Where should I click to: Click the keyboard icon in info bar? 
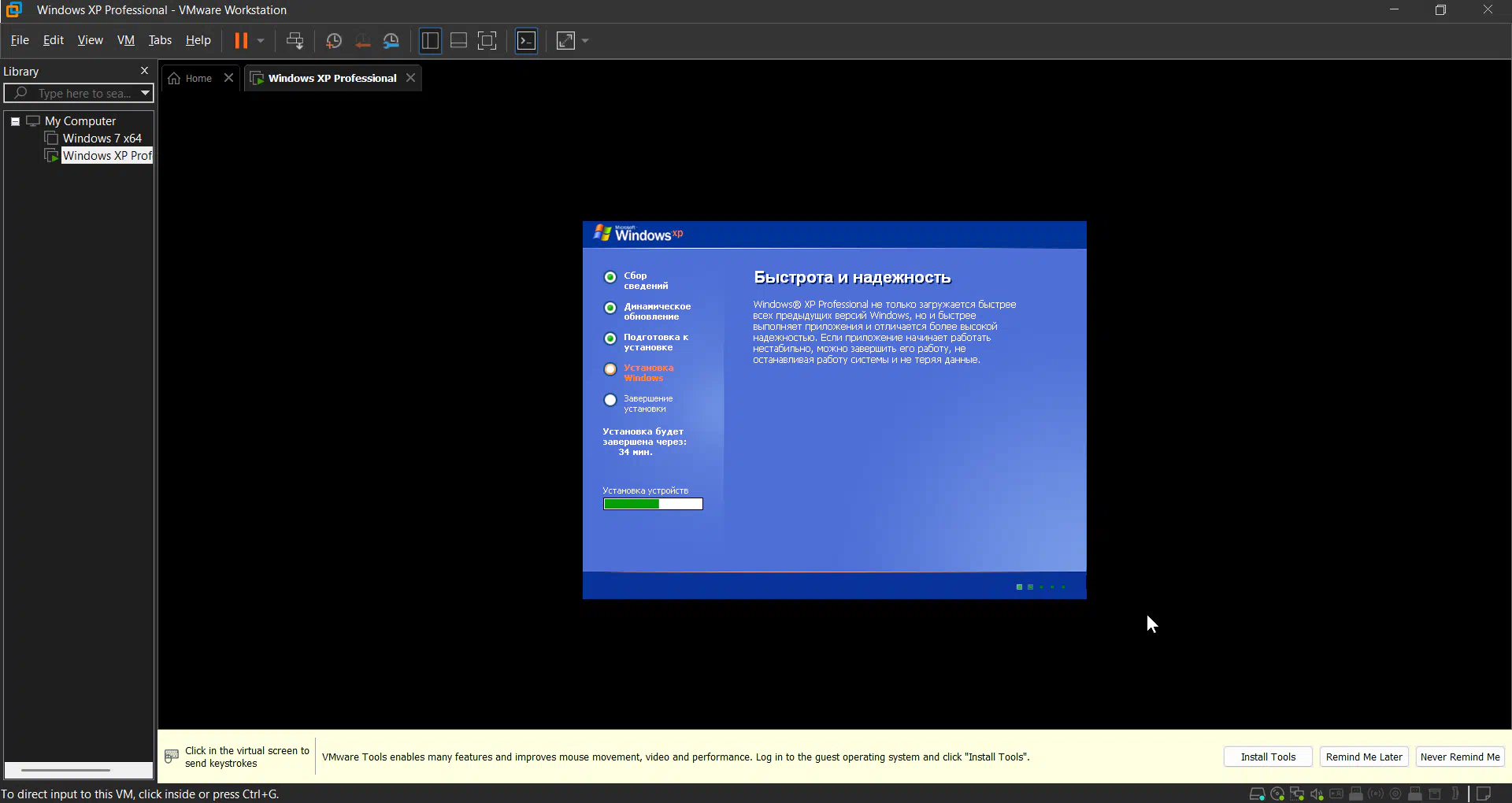pyautogui.click(x=172, y=757)
